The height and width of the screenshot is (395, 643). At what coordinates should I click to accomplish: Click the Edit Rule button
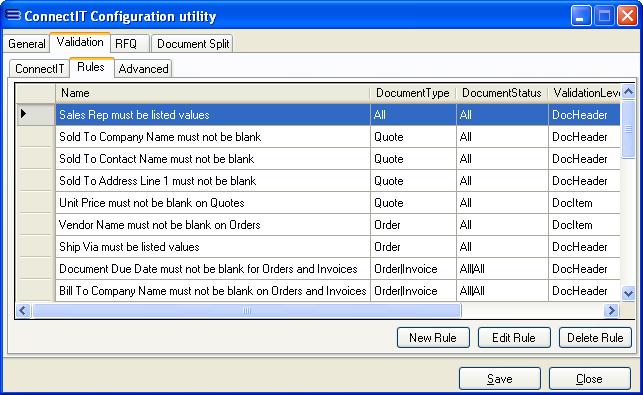point(514,338)
